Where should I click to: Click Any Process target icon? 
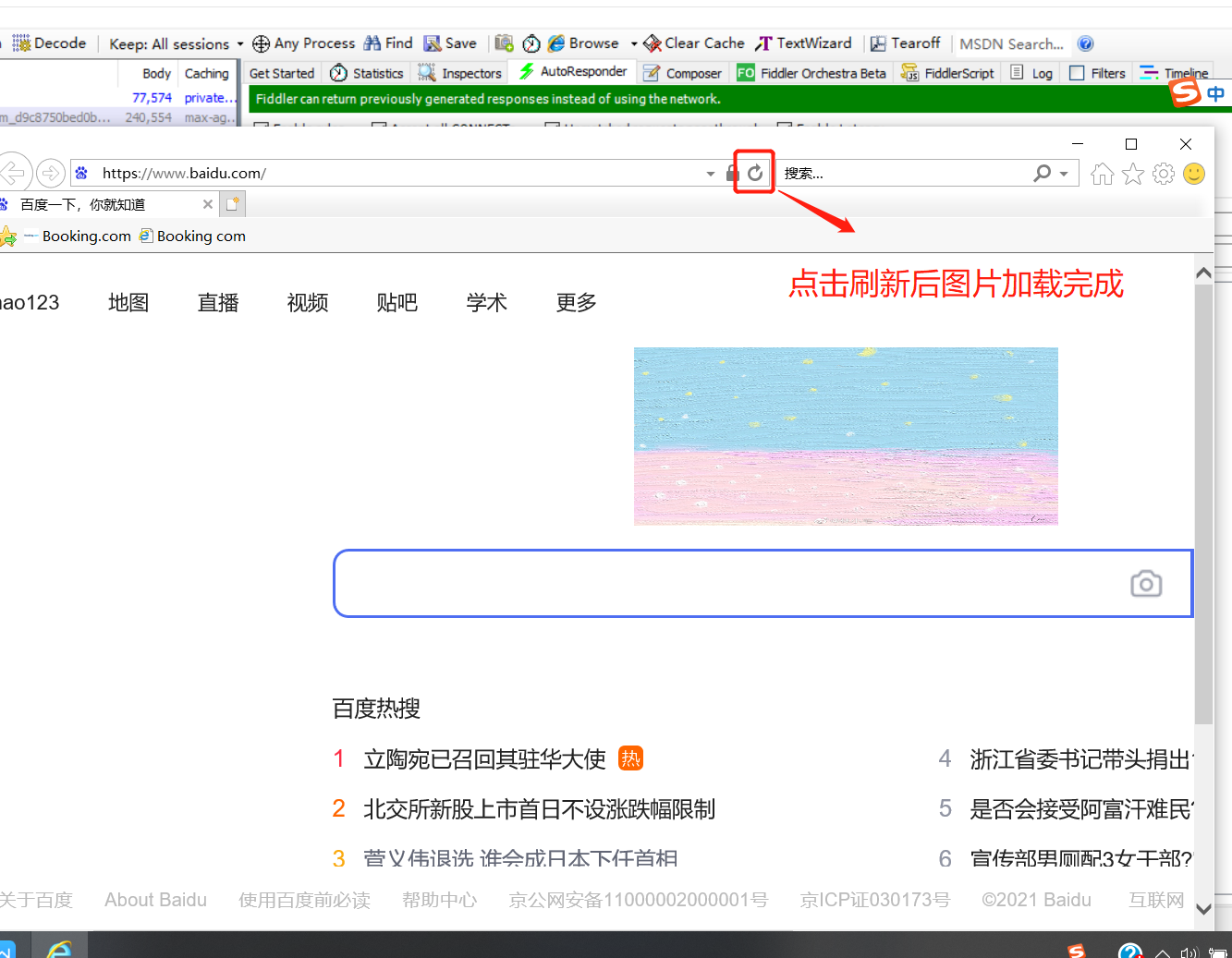(262, 43)
